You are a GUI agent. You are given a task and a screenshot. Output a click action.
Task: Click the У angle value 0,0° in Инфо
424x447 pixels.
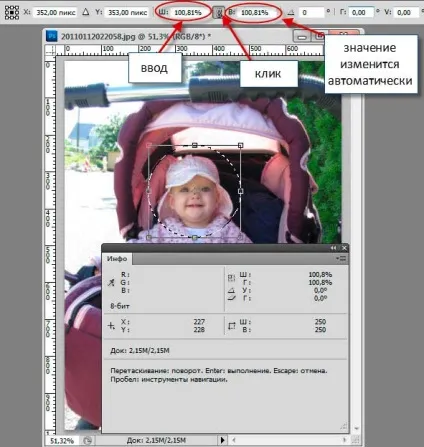(x=320, y=291)
